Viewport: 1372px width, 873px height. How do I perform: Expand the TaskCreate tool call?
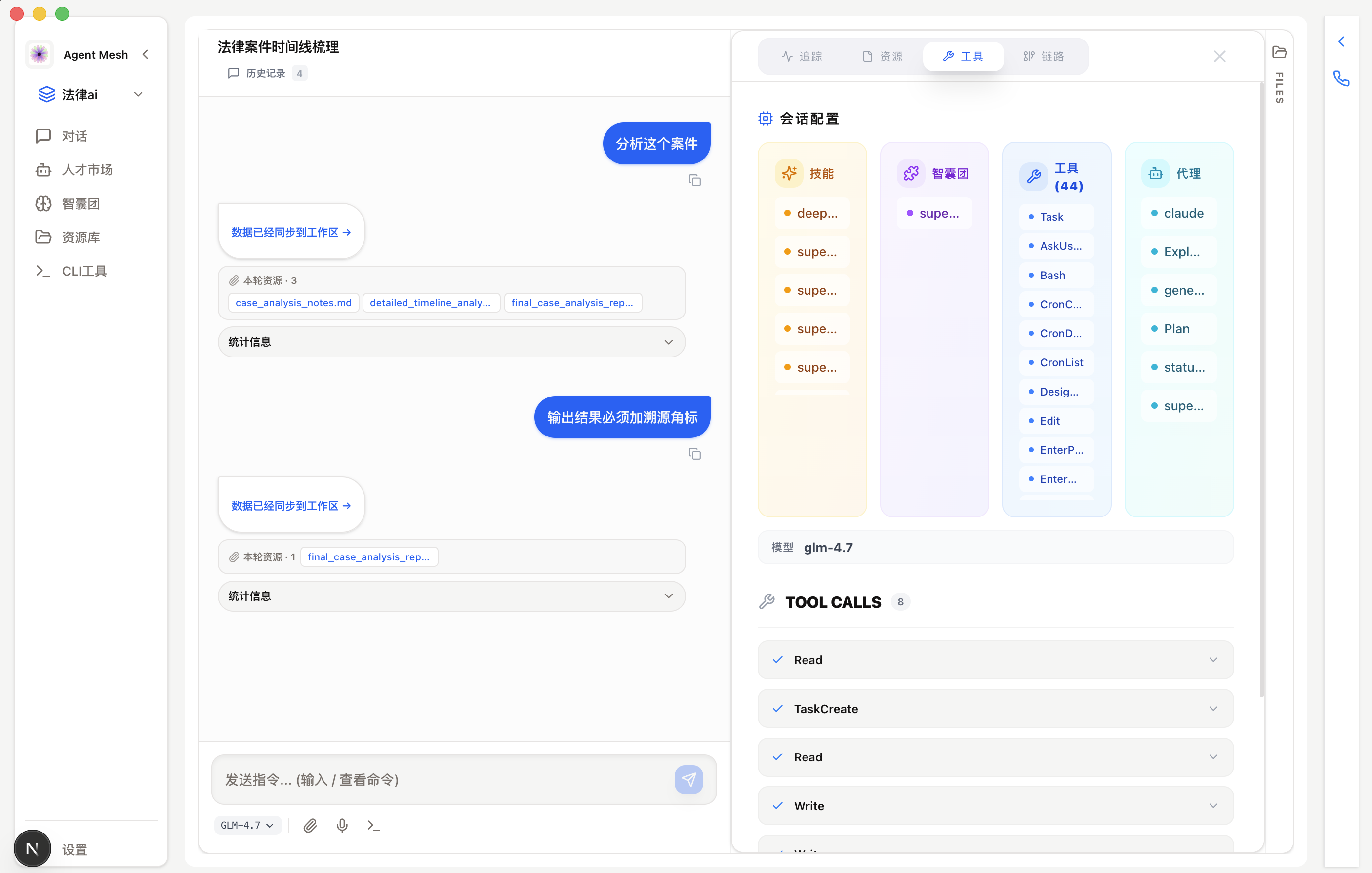995,709
